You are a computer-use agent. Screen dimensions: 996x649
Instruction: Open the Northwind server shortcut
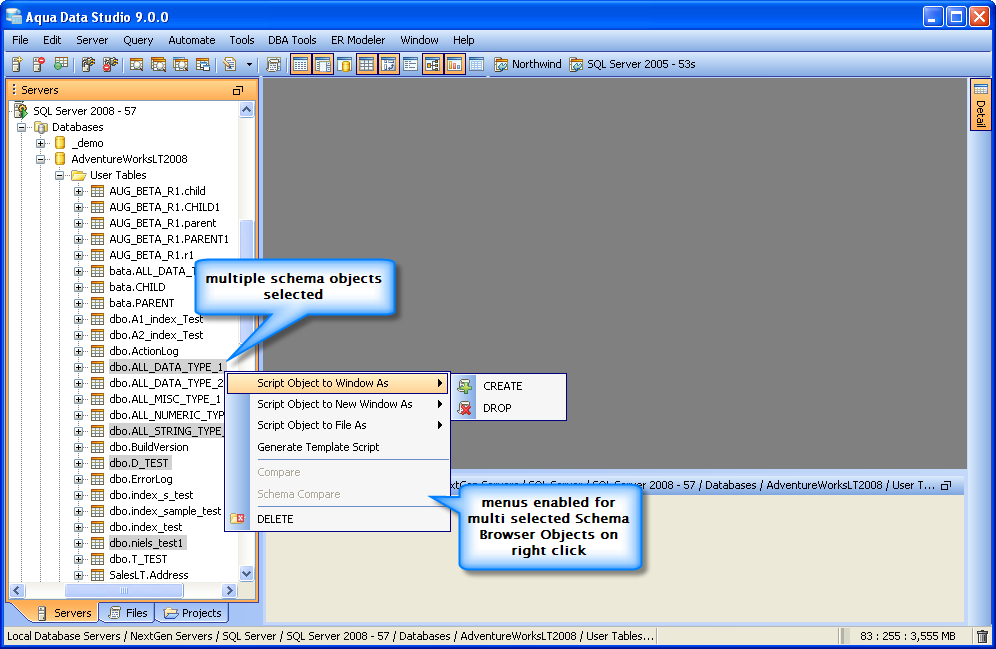pyautogui.click(x=528, y=64)
